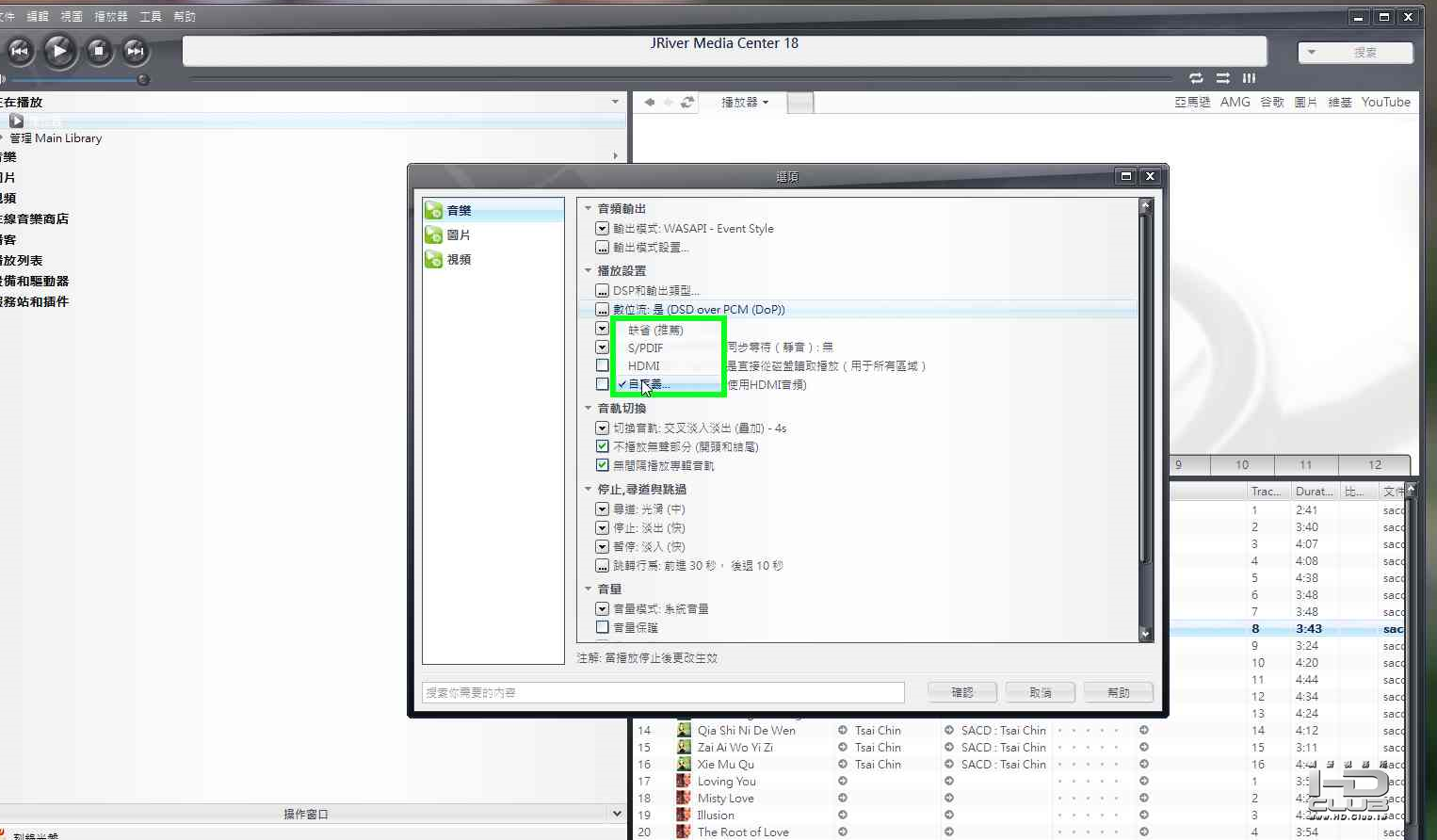Toggle repeat mode icon
This screenshot has height=840, width=1437.
point(1196,78)
